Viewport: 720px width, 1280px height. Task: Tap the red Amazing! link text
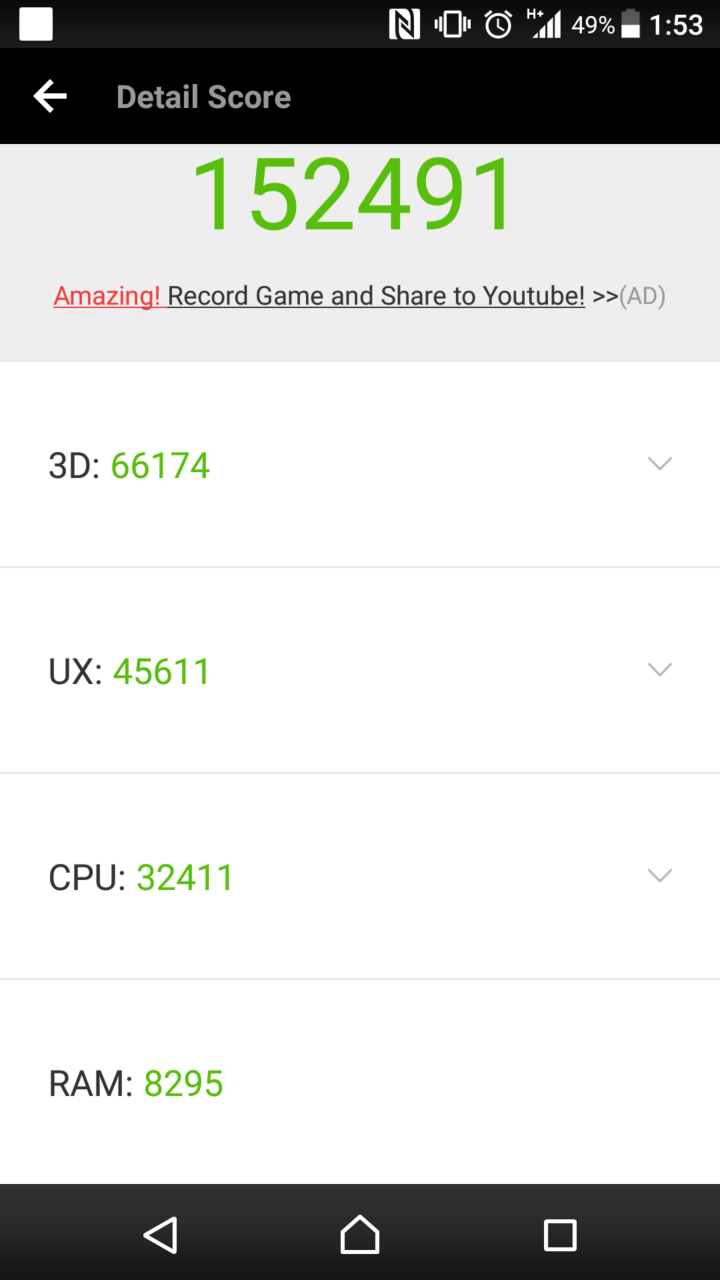pos(107,296)
